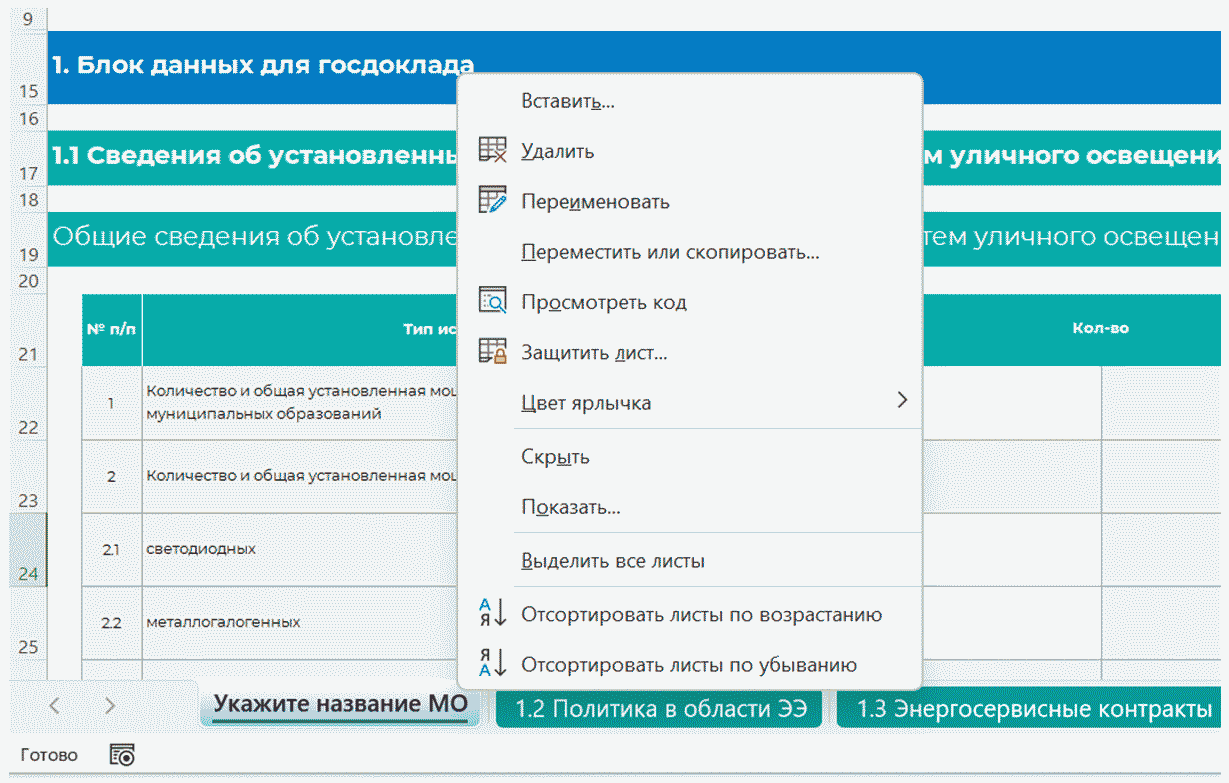The width and height of the screenshot is (1229, 783).
Task: Select row 24 header
Action: click(x=28, y=550)
